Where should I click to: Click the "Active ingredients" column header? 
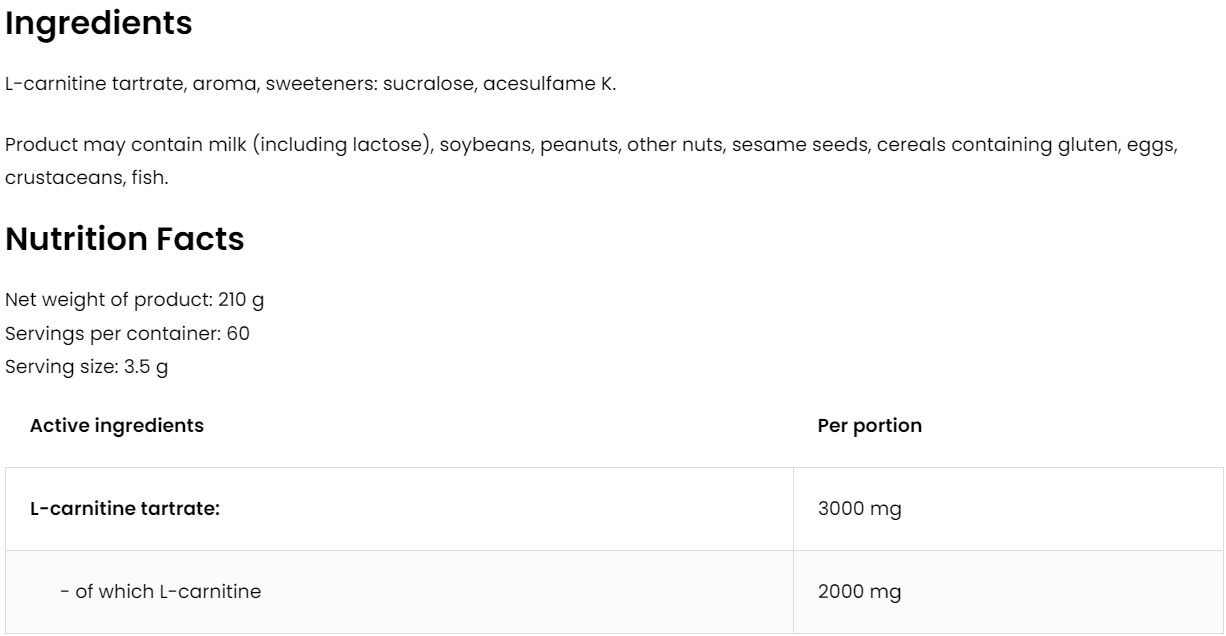pyautogui.click(x=116, y=426)
